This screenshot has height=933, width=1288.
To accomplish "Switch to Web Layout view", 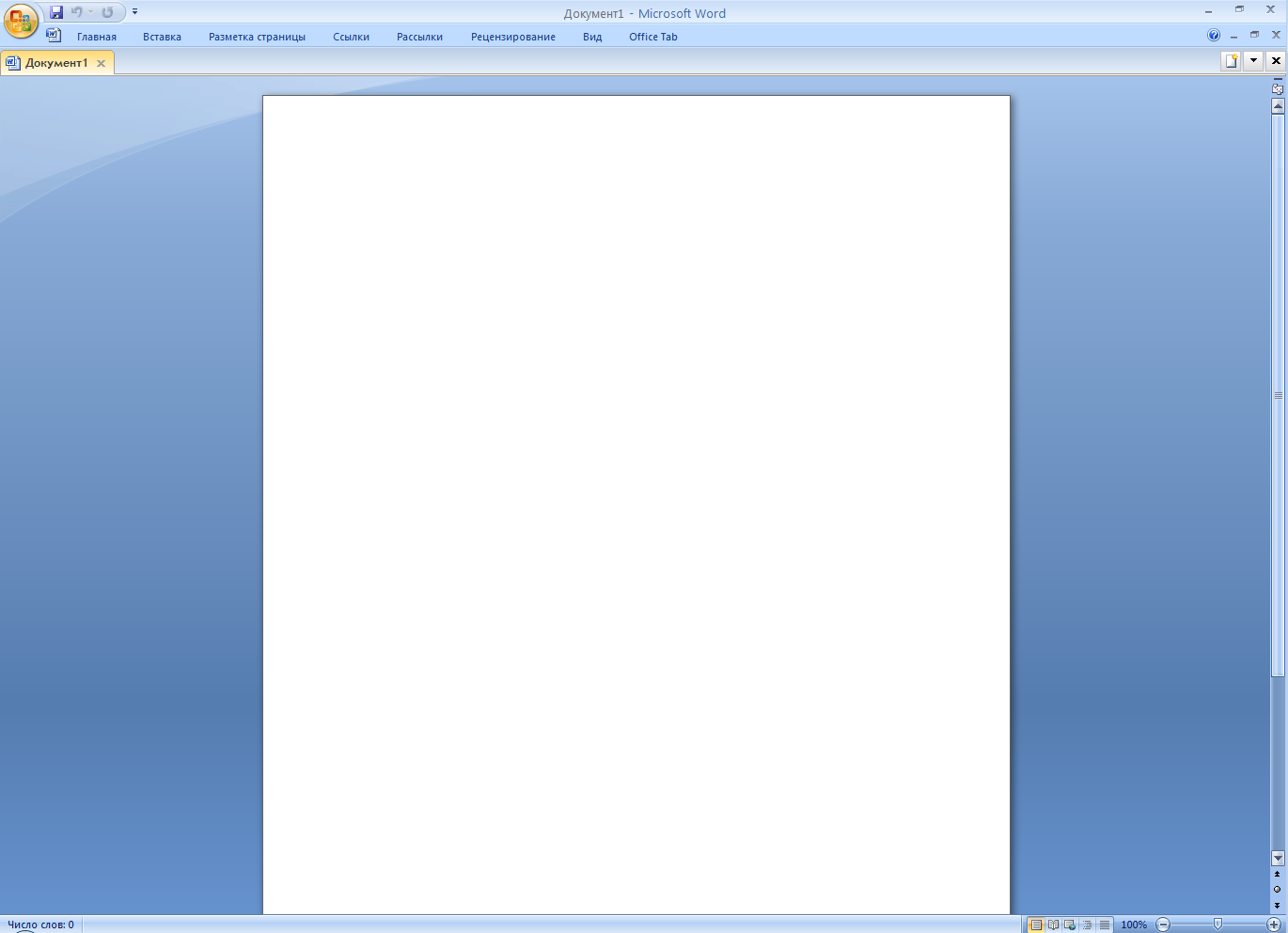I will 1070,925.
